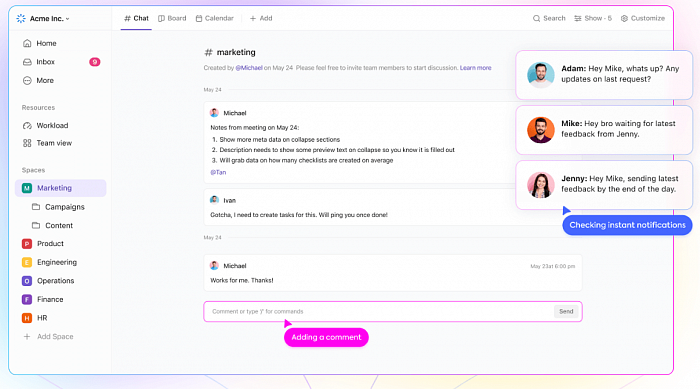This screenshot has height=389, width=700.
Task: Click Adam's profile photo
Action: click(x=541, y=75)
